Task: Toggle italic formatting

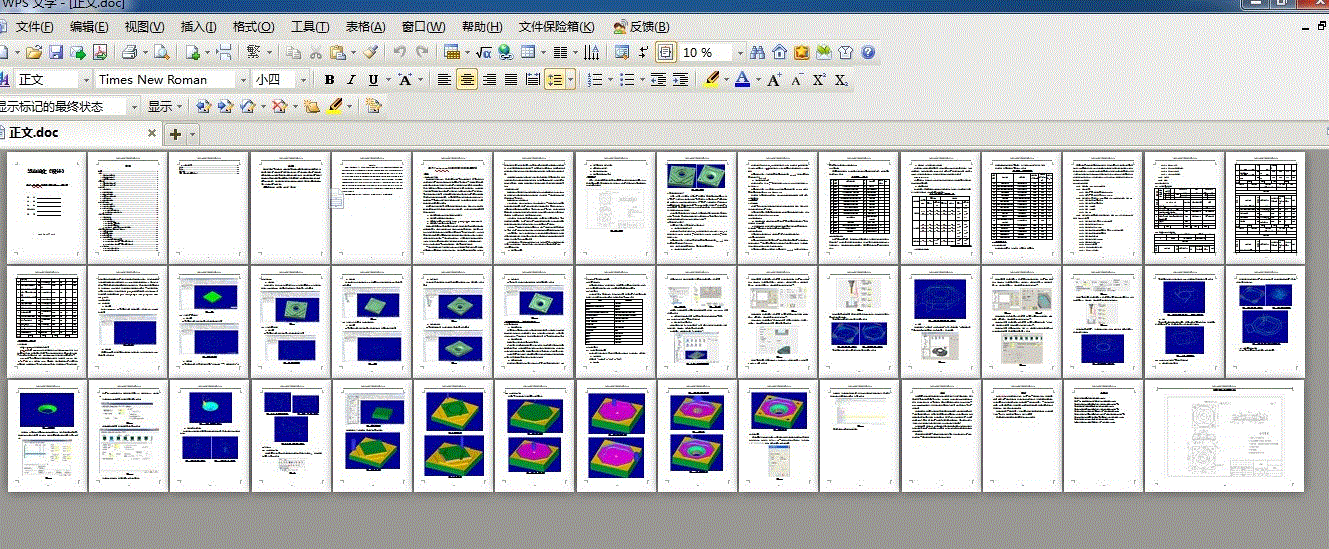Action: 351,79
